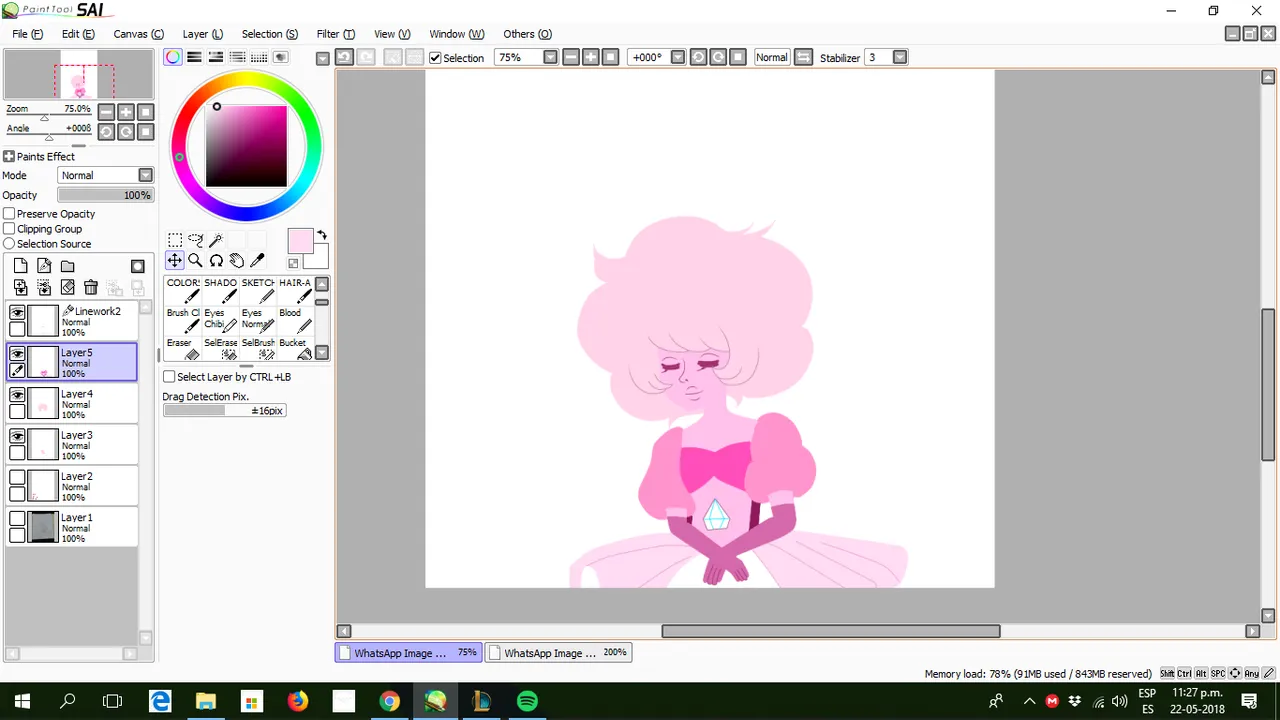
Task: Select the SelErase tool
Action: (x=221, y=348)
